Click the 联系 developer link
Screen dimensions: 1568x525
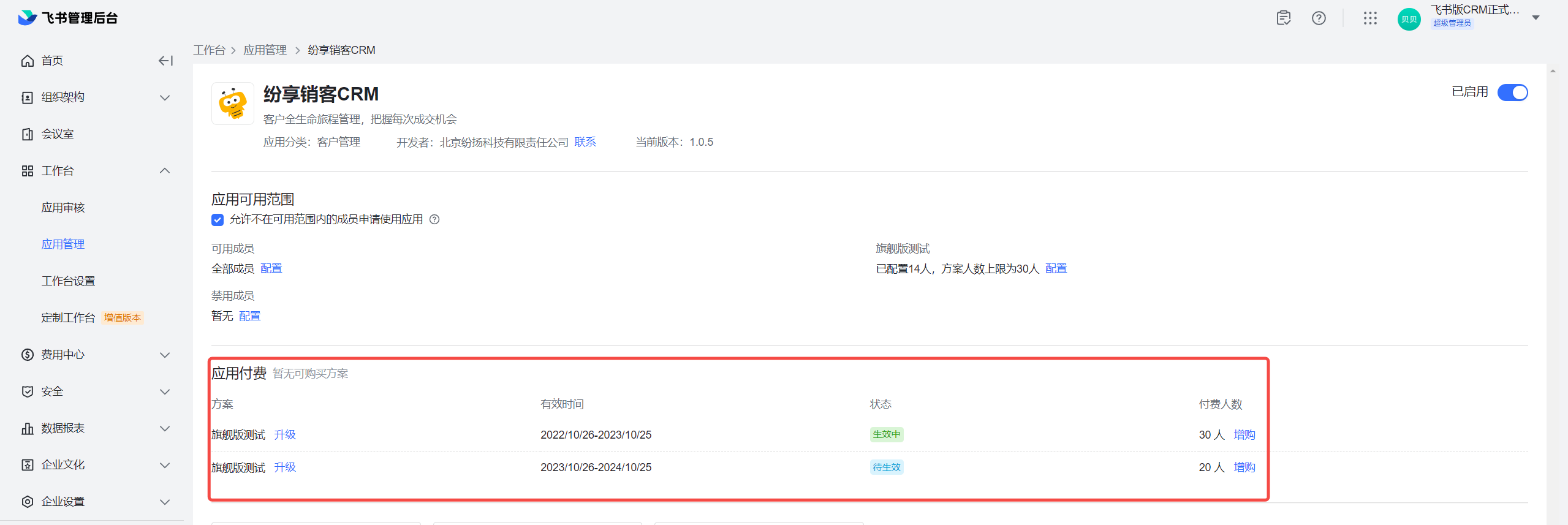coord(585,142)
